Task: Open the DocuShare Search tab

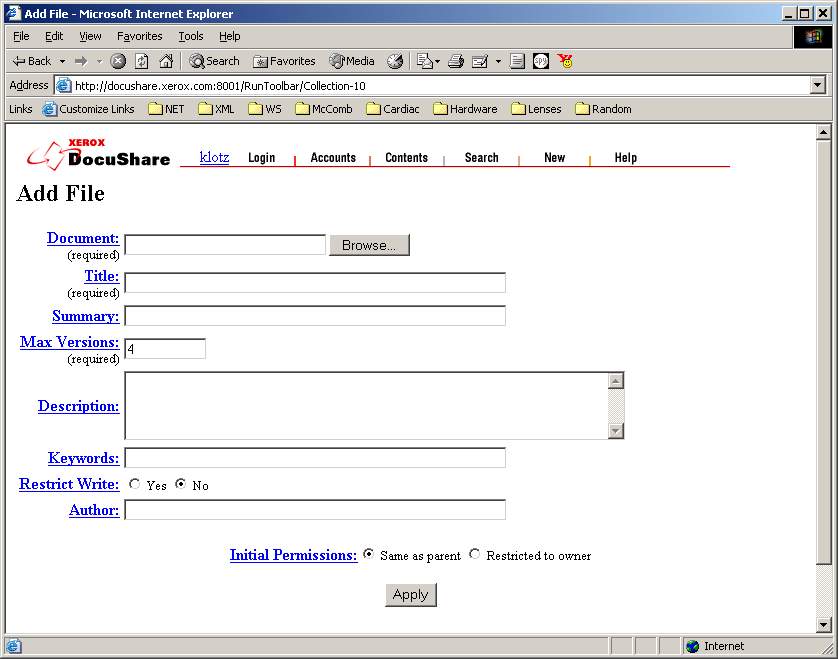Action: tap(482, 158)
